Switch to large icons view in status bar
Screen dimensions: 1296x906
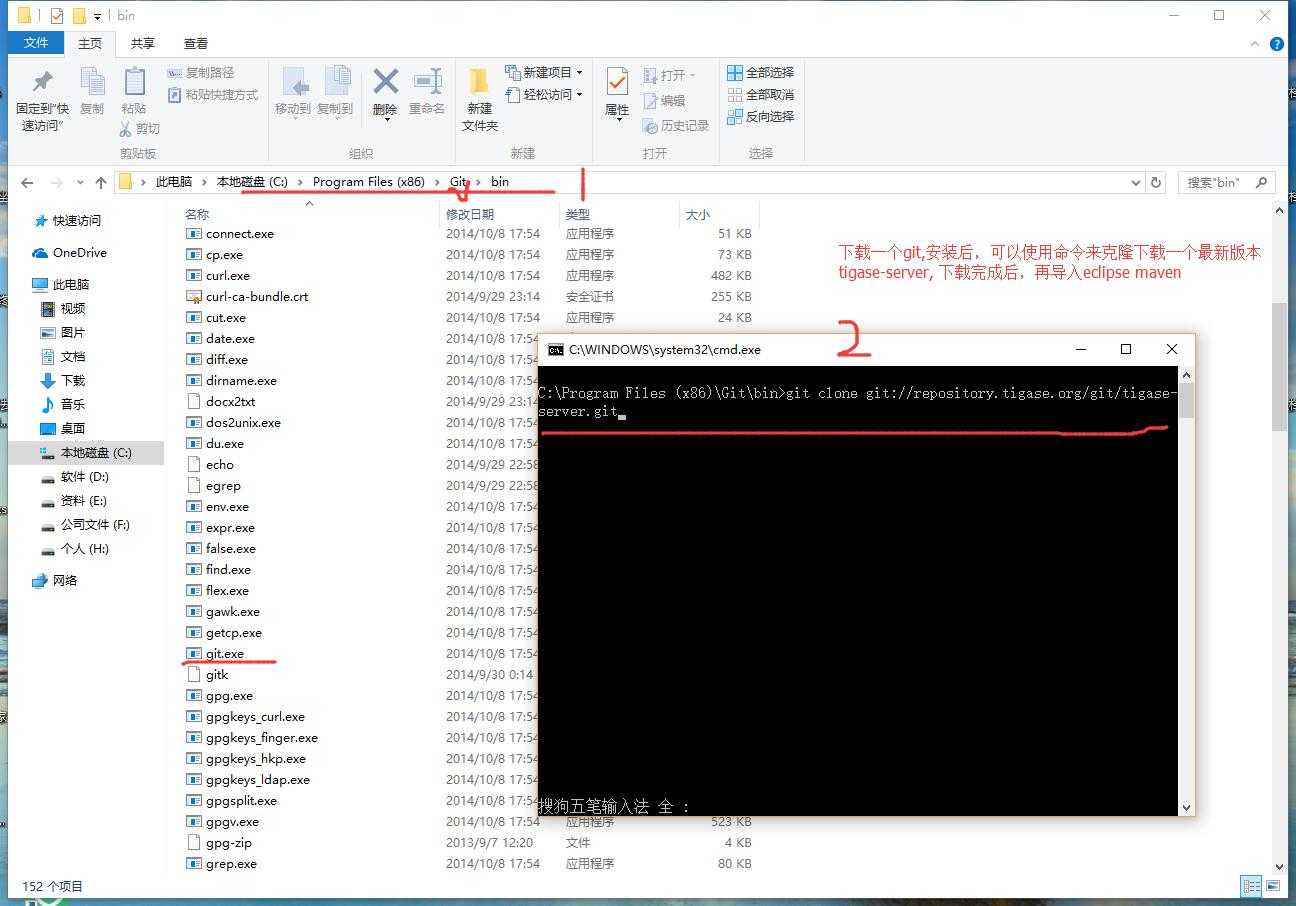[x=1274, y=886]
